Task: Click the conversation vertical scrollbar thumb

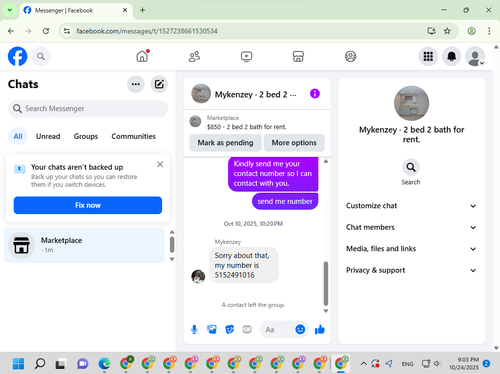Action: (326, 283)
